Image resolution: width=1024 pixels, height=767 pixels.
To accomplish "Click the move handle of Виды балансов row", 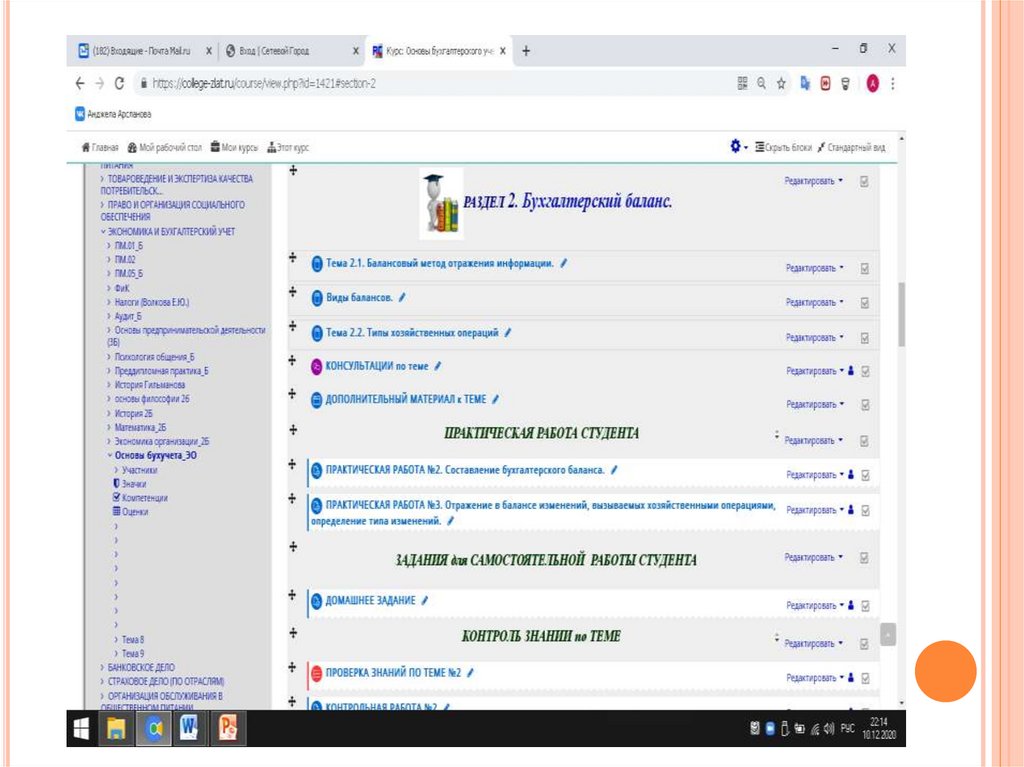I will point(293,291).
